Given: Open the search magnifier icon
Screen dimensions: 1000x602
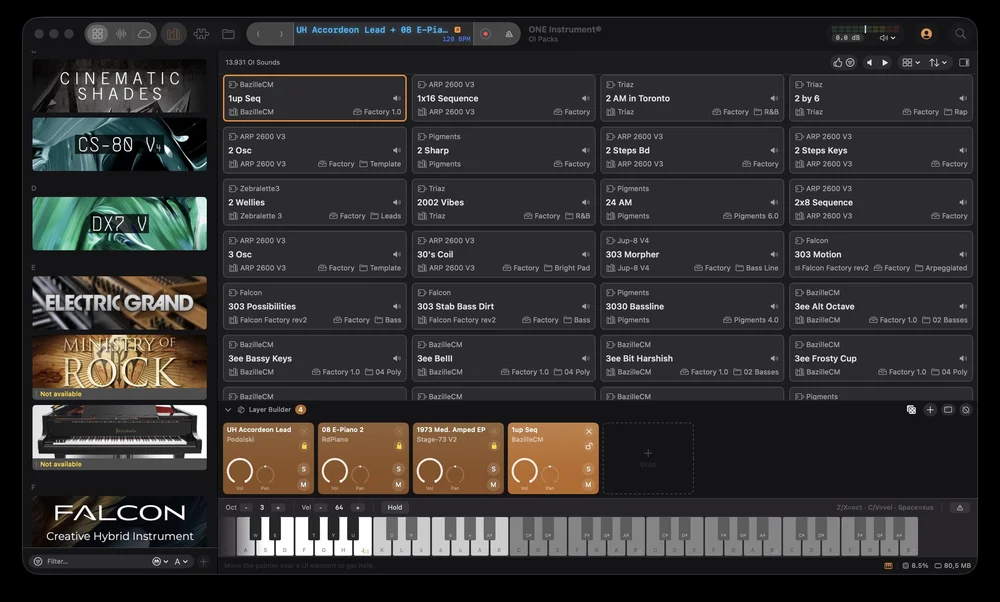Looking at the screenshot, I should (960, 34).
